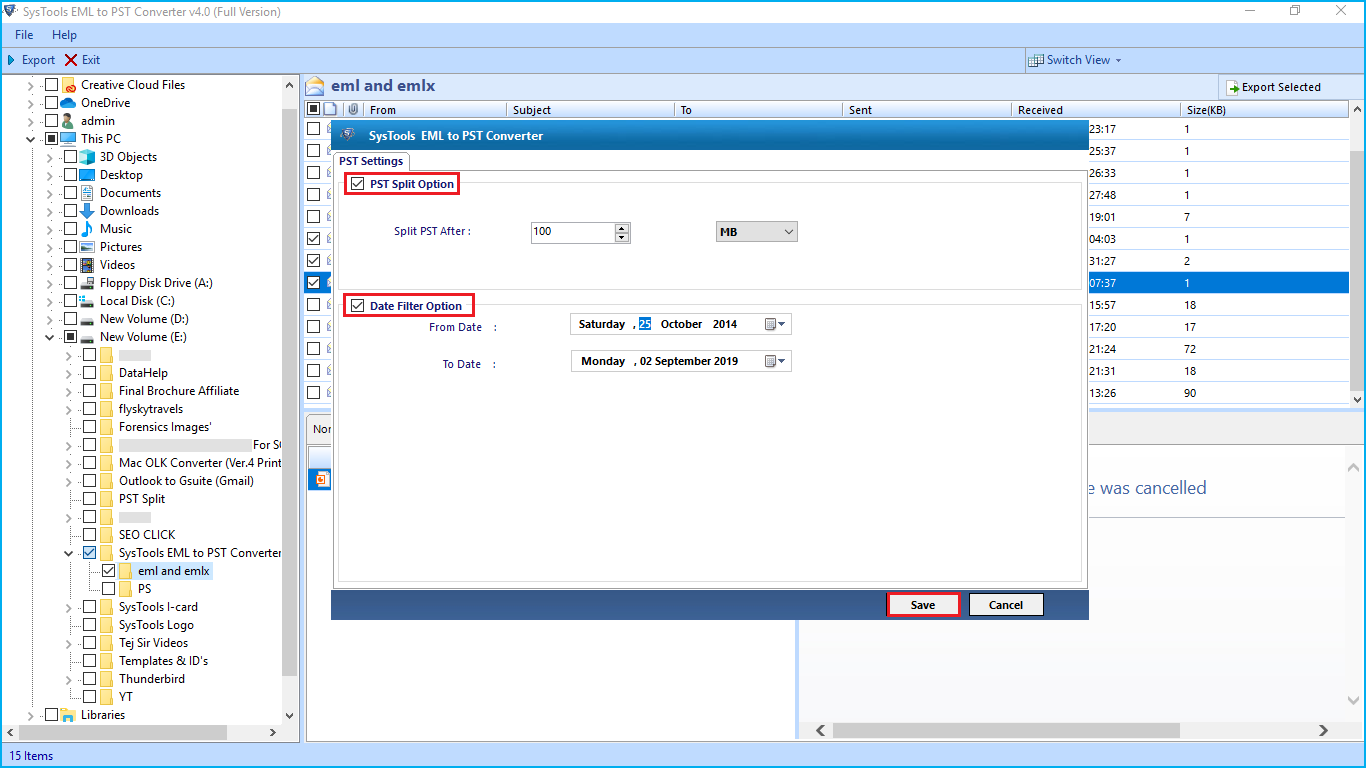The height and width of the screenshot is (768, 1366).
Task: Increase Split PST After with up arrow
Action: click(623, 227)
